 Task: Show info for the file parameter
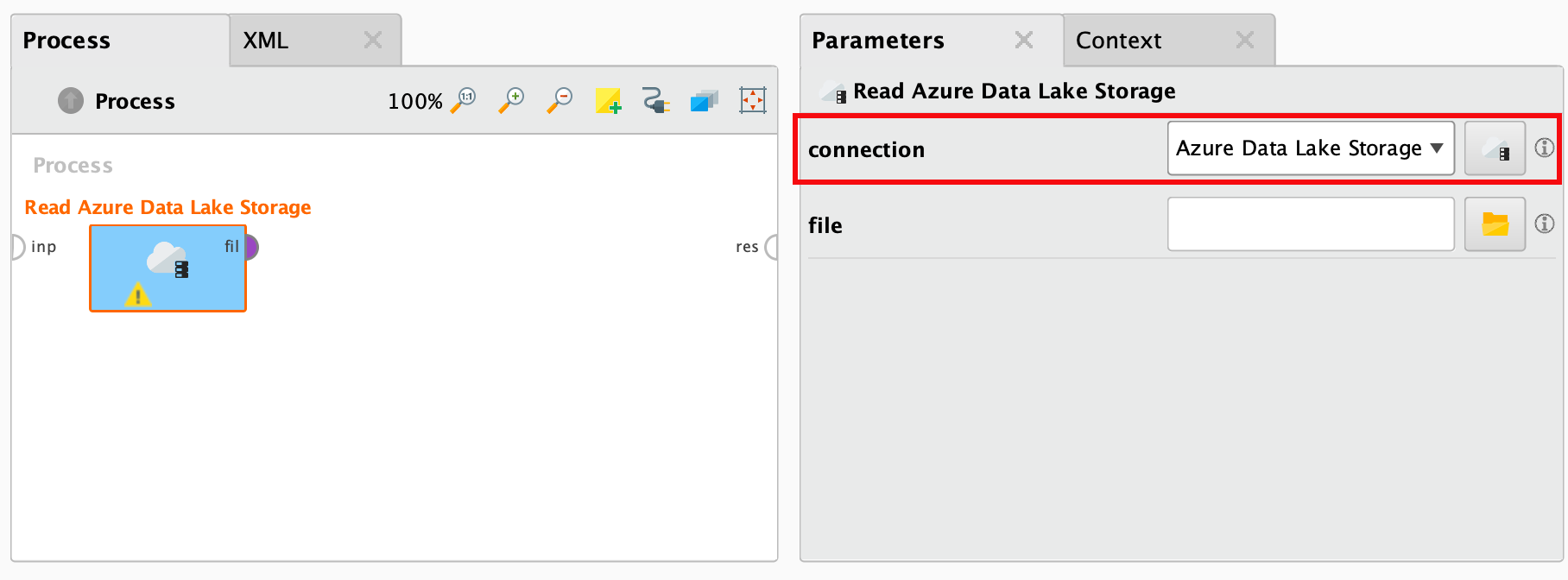(1544, 224)
